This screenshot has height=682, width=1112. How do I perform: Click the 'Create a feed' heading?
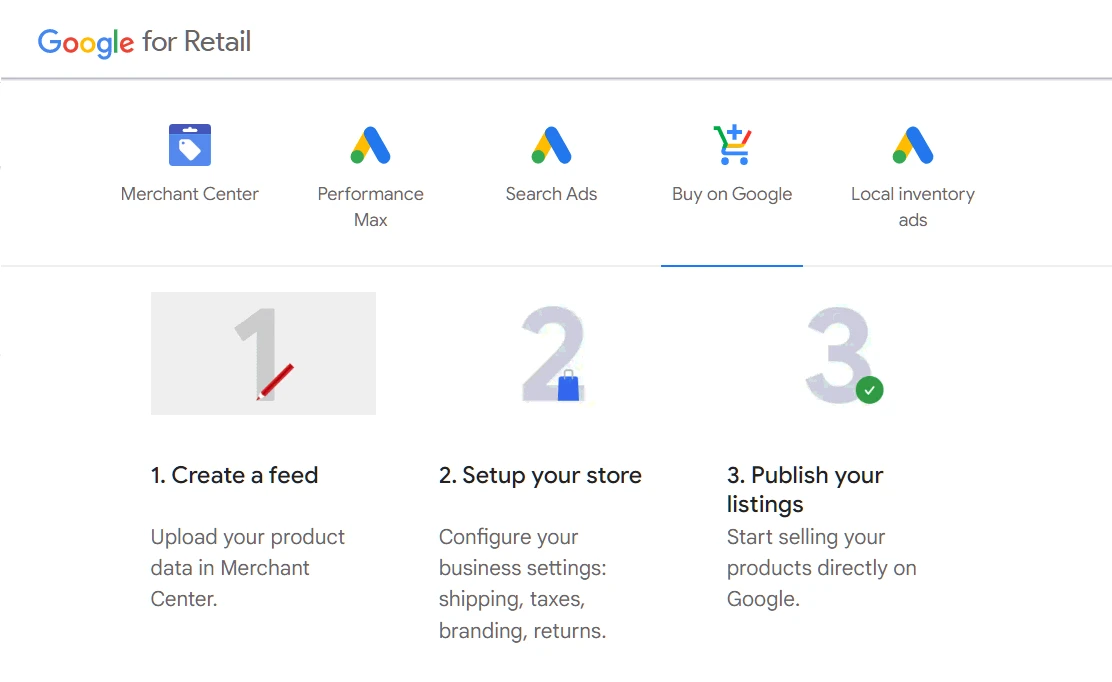point(234,475)
